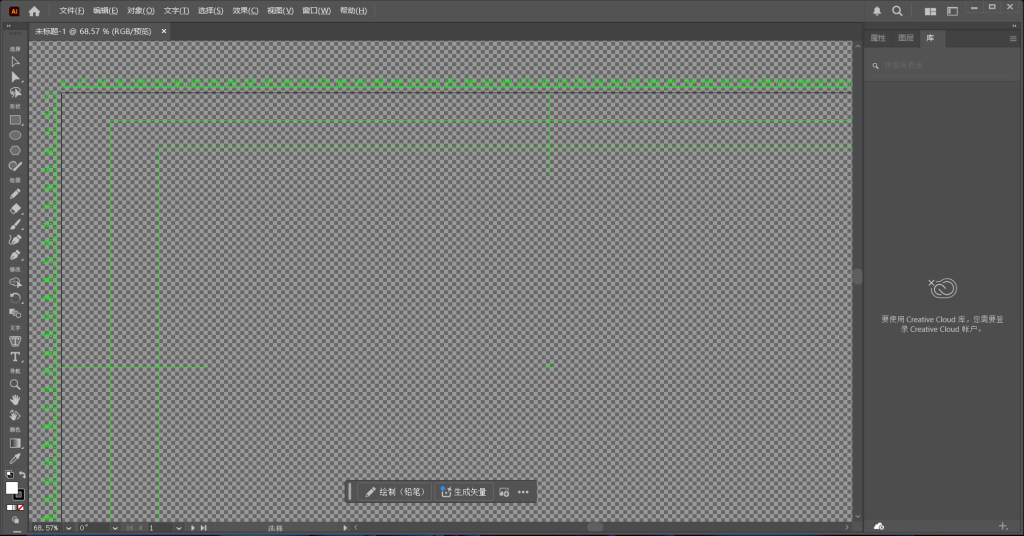Open the Home screen icon

click(35, 11)
